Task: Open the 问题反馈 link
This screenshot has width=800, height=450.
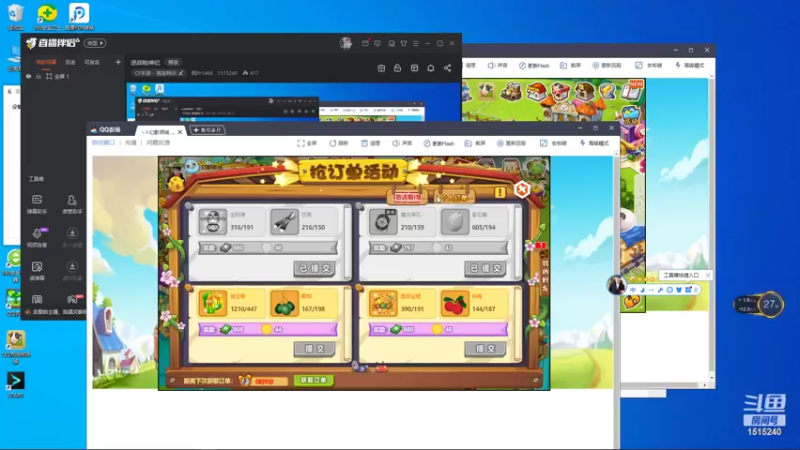Action: pyautogui.click(x=158, y=143)
